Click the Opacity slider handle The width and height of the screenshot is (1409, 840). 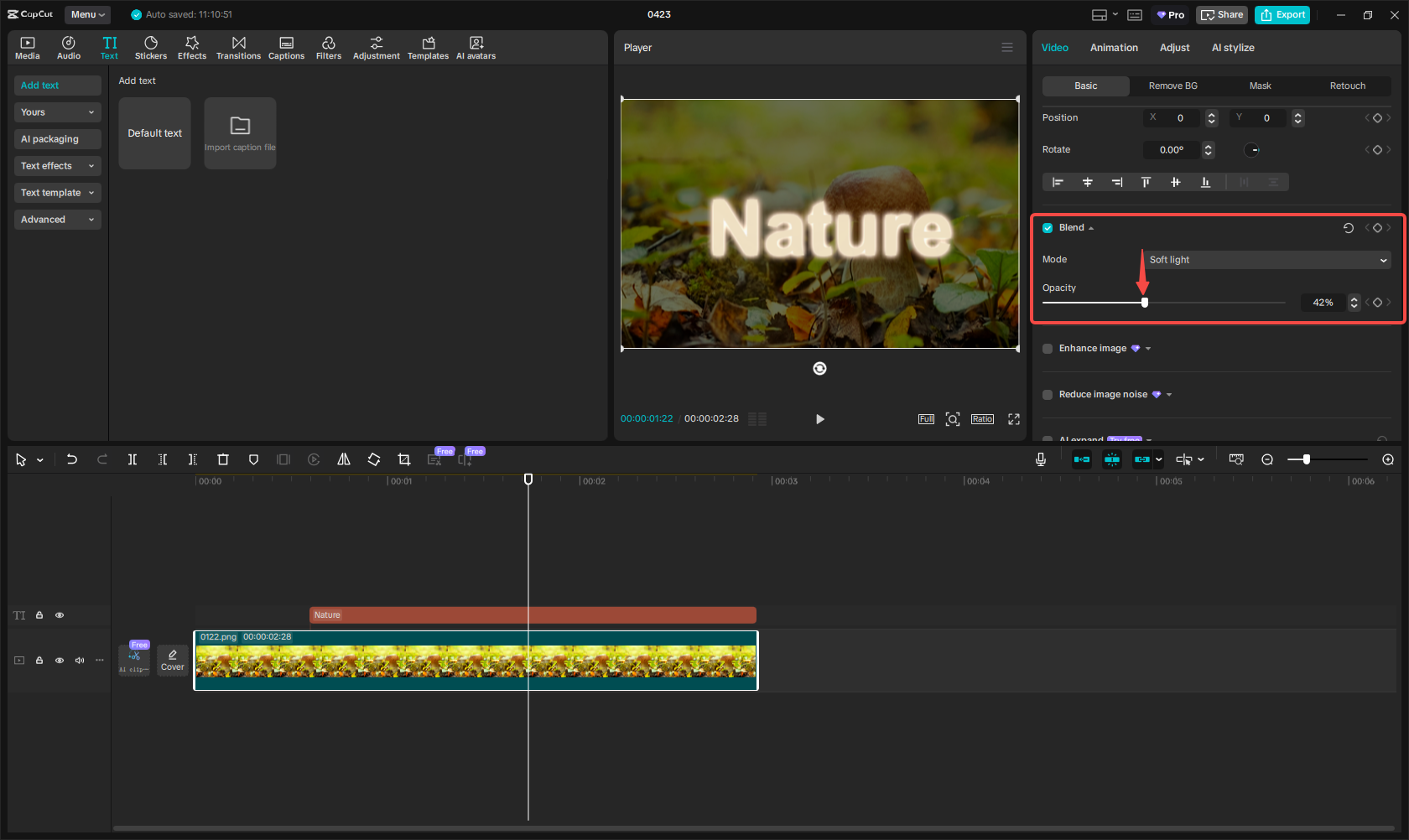(x=1145, y=303)
